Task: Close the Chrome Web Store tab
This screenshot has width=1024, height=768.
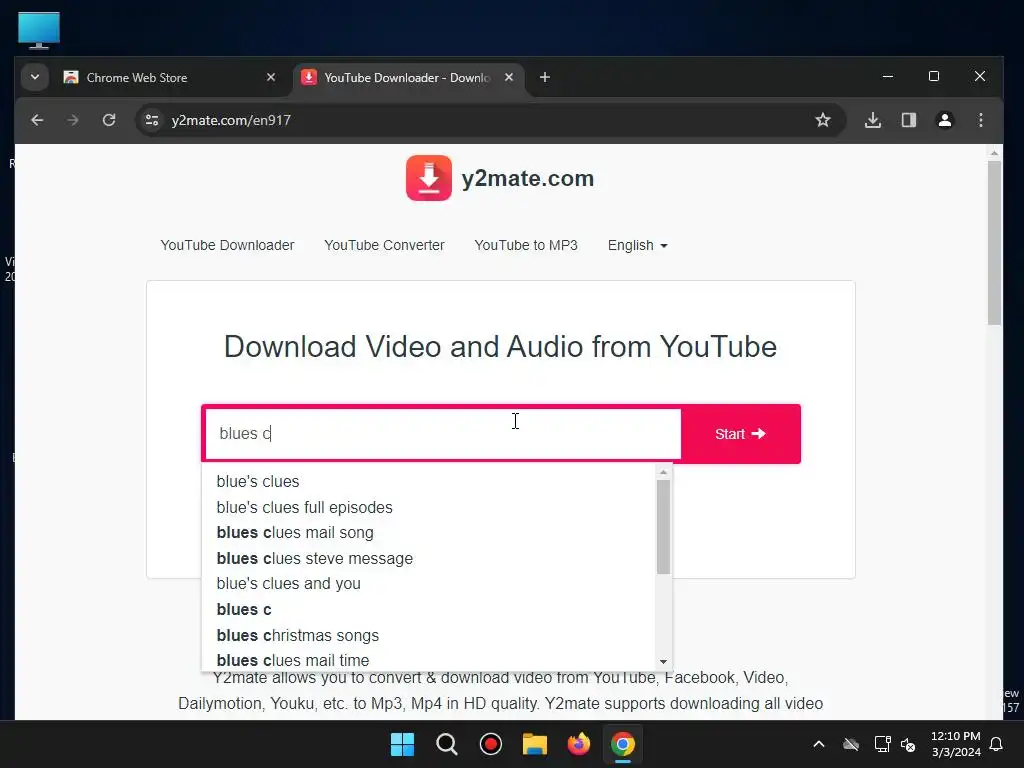Action: point(271,78)
